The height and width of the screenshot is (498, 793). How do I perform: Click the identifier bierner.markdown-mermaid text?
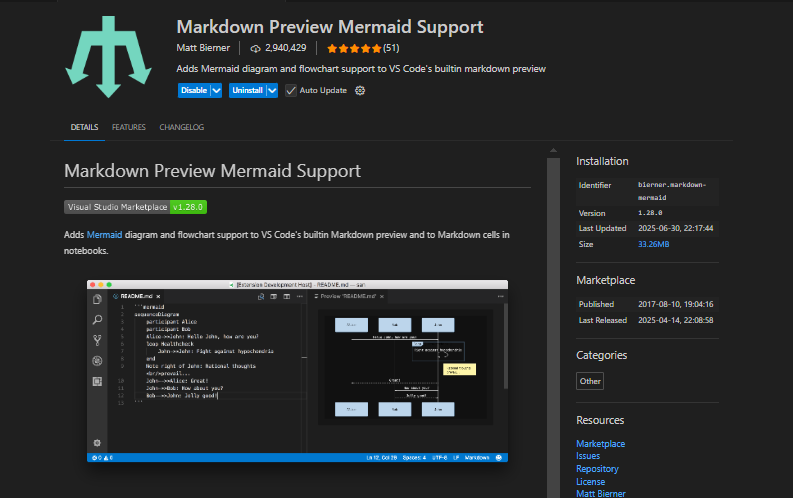672,191
